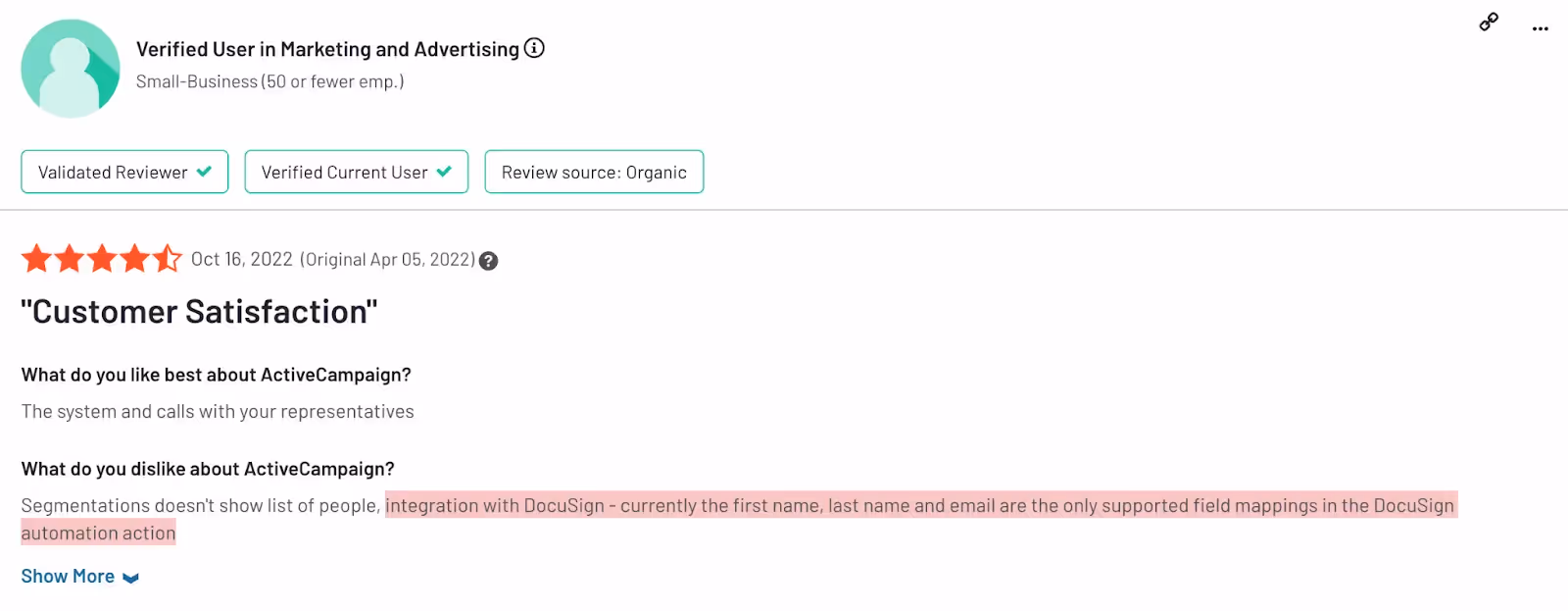The height and width of the screenshot is (611, 1568).
Task: Click the checkmark in Verified Current User badge
Action: 444,172
